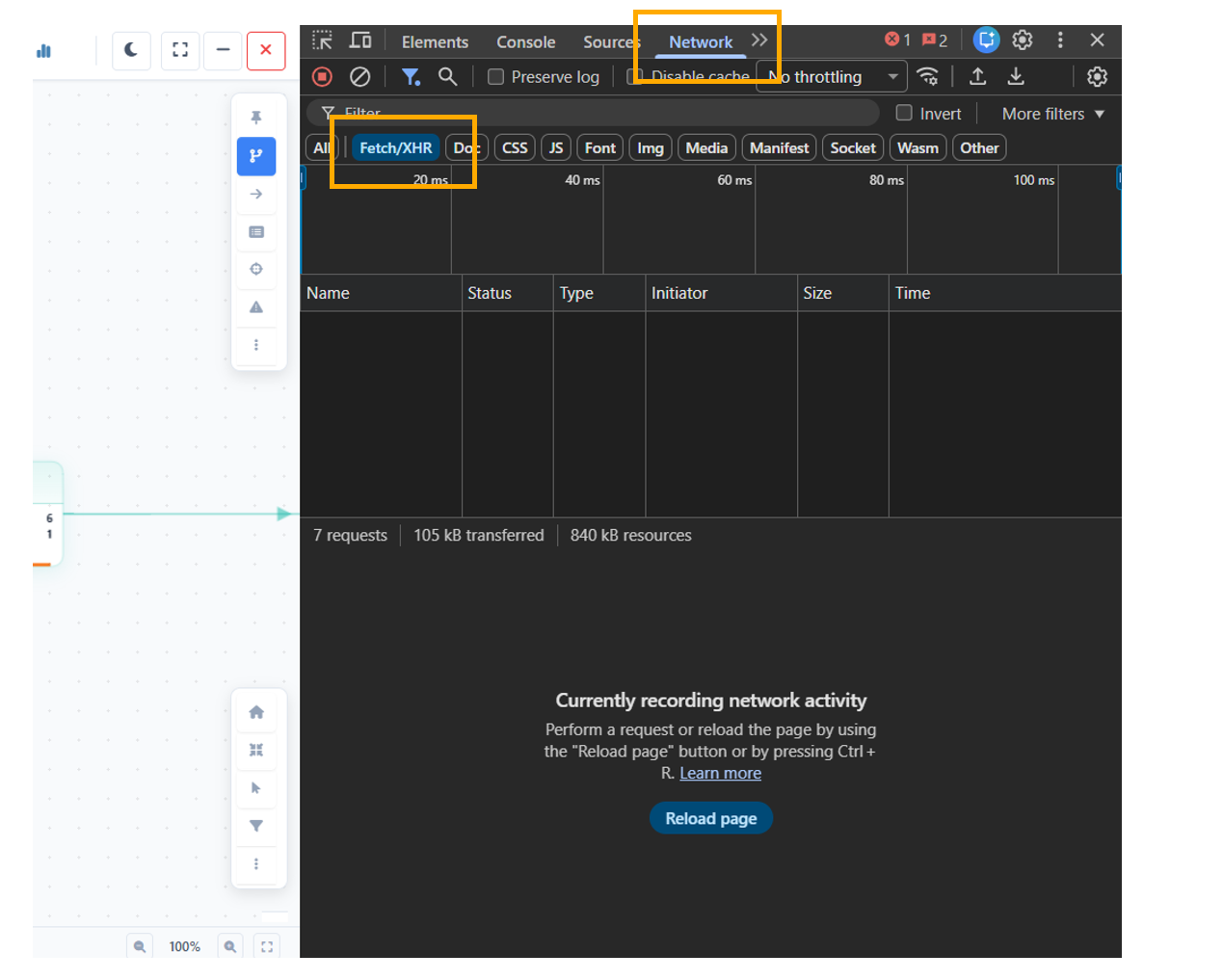
Task: Show more DevTools tabs chevron
Action: [759, 40]
